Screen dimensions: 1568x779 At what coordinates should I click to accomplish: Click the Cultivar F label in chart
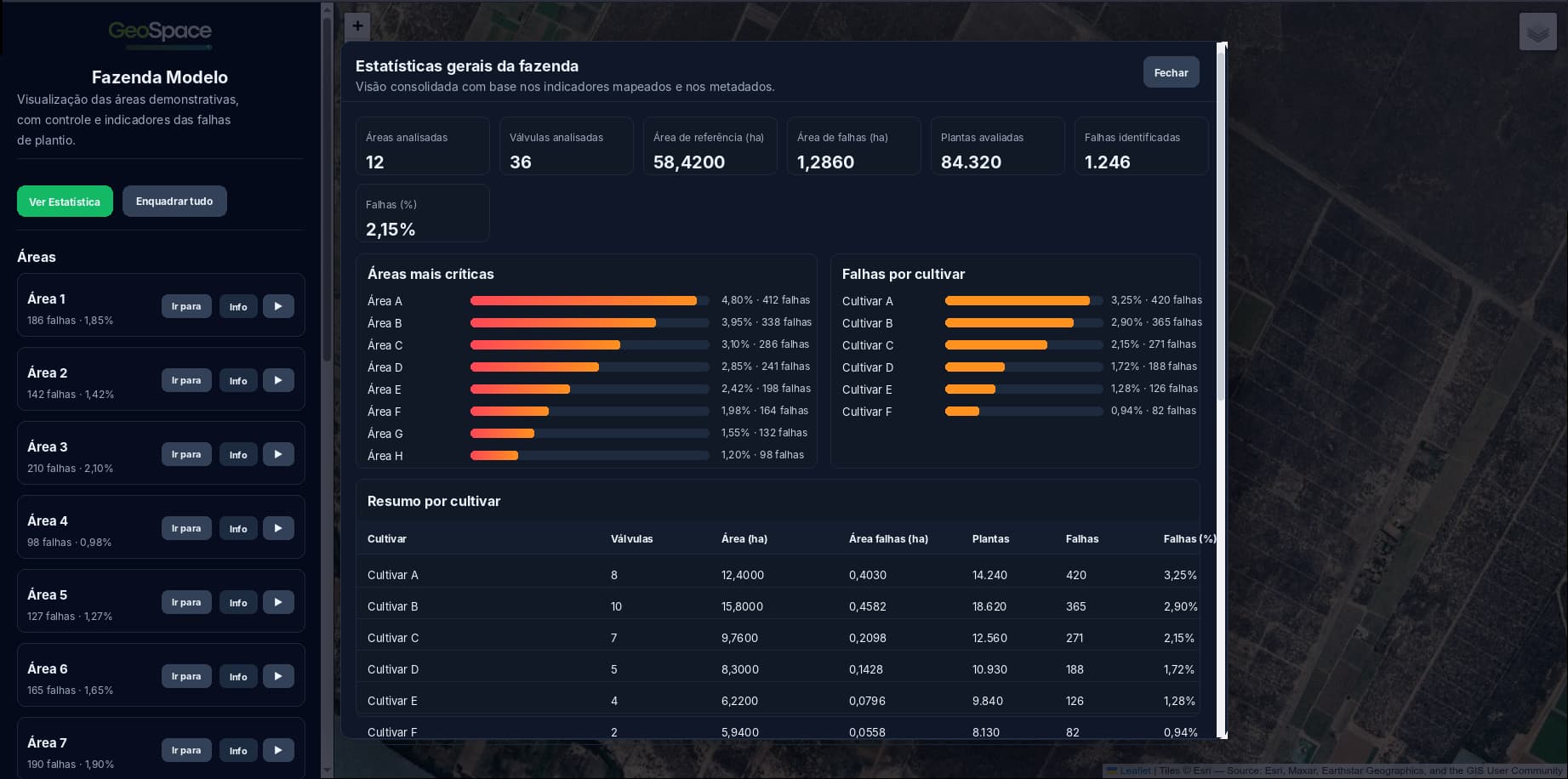(x=867, y=412)
